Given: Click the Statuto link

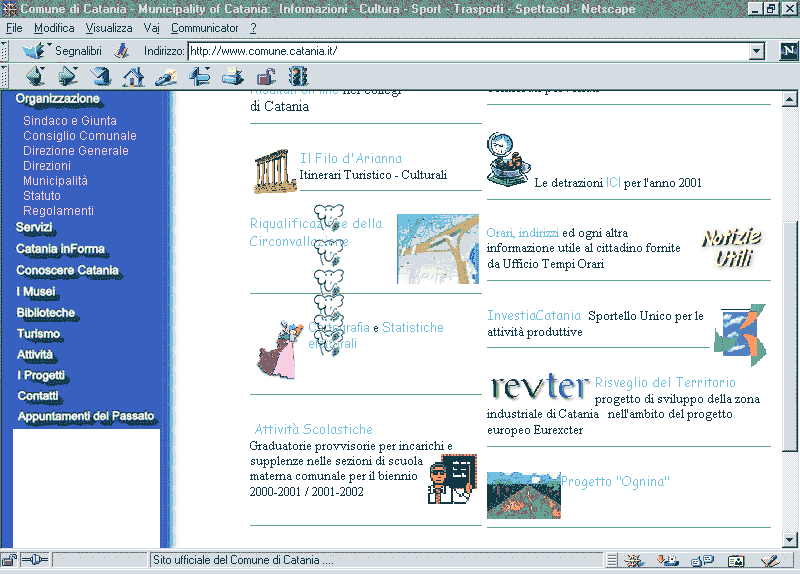Looking at the screenshot, I should click(x=42, y=196).
